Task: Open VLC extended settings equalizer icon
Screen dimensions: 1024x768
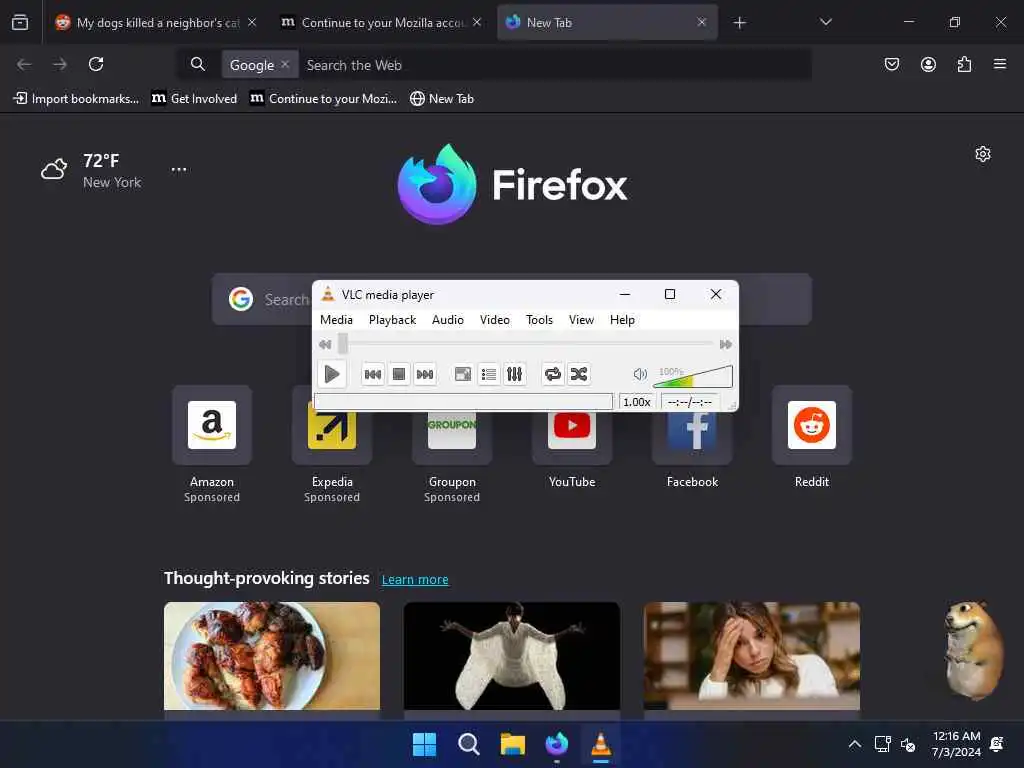Action: click(515, 374)
